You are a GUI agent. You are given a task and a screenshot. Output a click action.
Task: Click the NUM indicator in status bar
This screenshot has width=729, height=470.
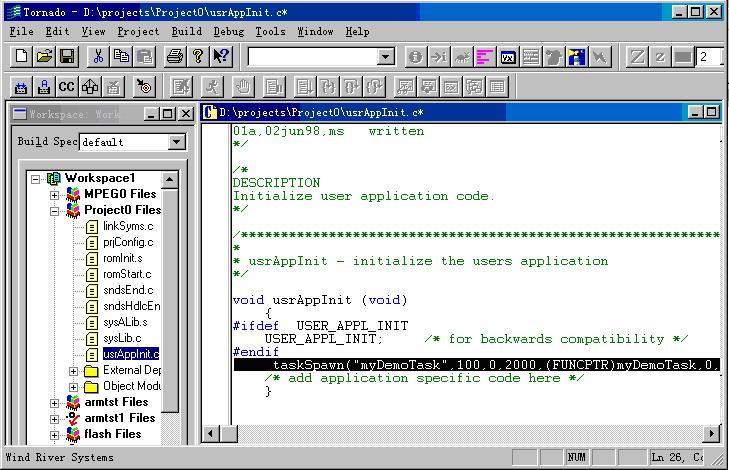point(577,457)
